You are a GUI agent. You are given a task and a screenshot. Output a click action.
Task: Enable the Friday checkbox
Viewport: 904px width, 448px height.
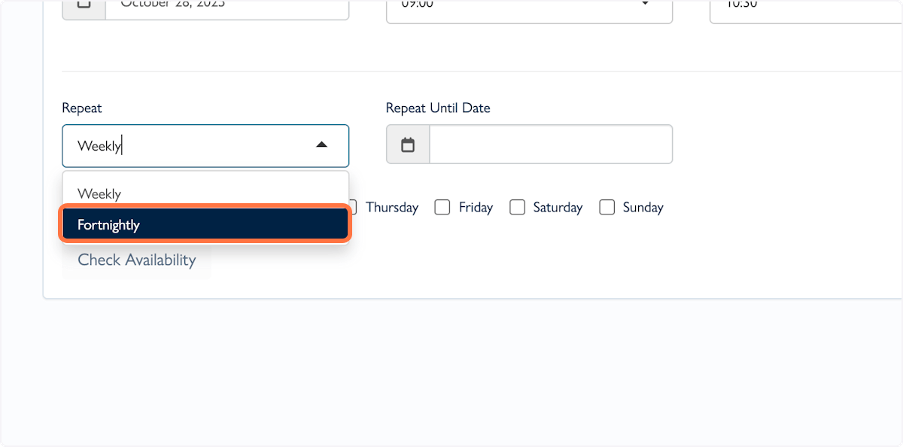point(442,208)
